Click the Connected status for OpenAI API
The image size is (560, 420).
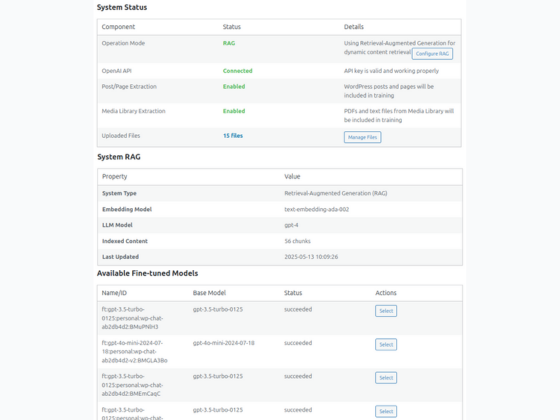click(238, 71)
